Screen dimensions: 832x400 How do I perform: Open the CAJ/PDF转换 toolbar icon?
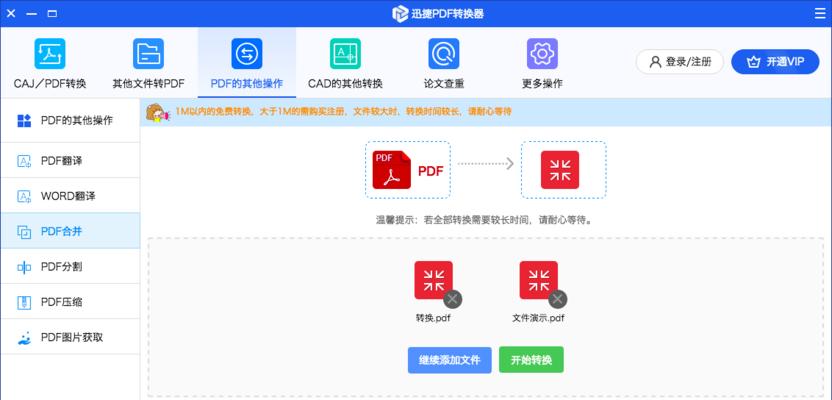[50, 54]
